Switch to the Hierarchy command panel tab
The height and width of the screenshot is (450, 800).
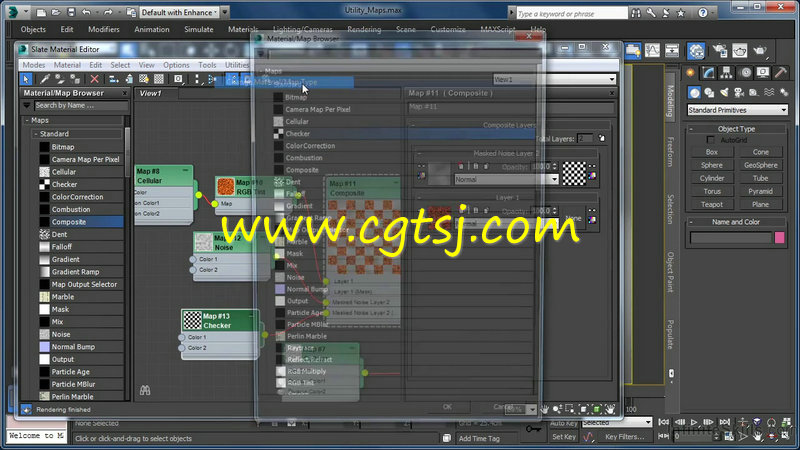point(727,73)
